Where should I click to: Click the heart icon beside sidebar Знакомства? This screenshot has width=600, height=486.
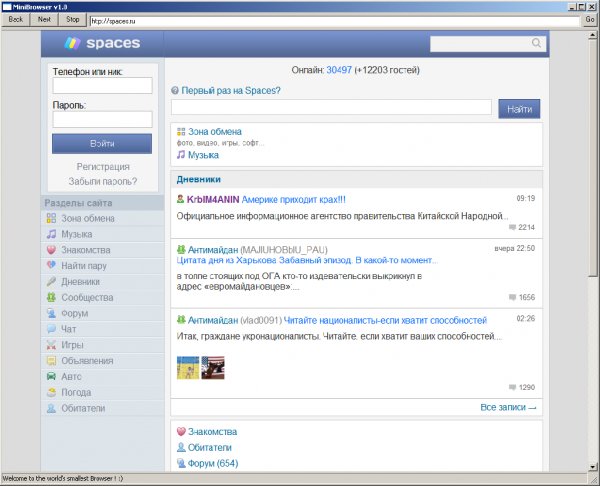click(x=51, y=250)
